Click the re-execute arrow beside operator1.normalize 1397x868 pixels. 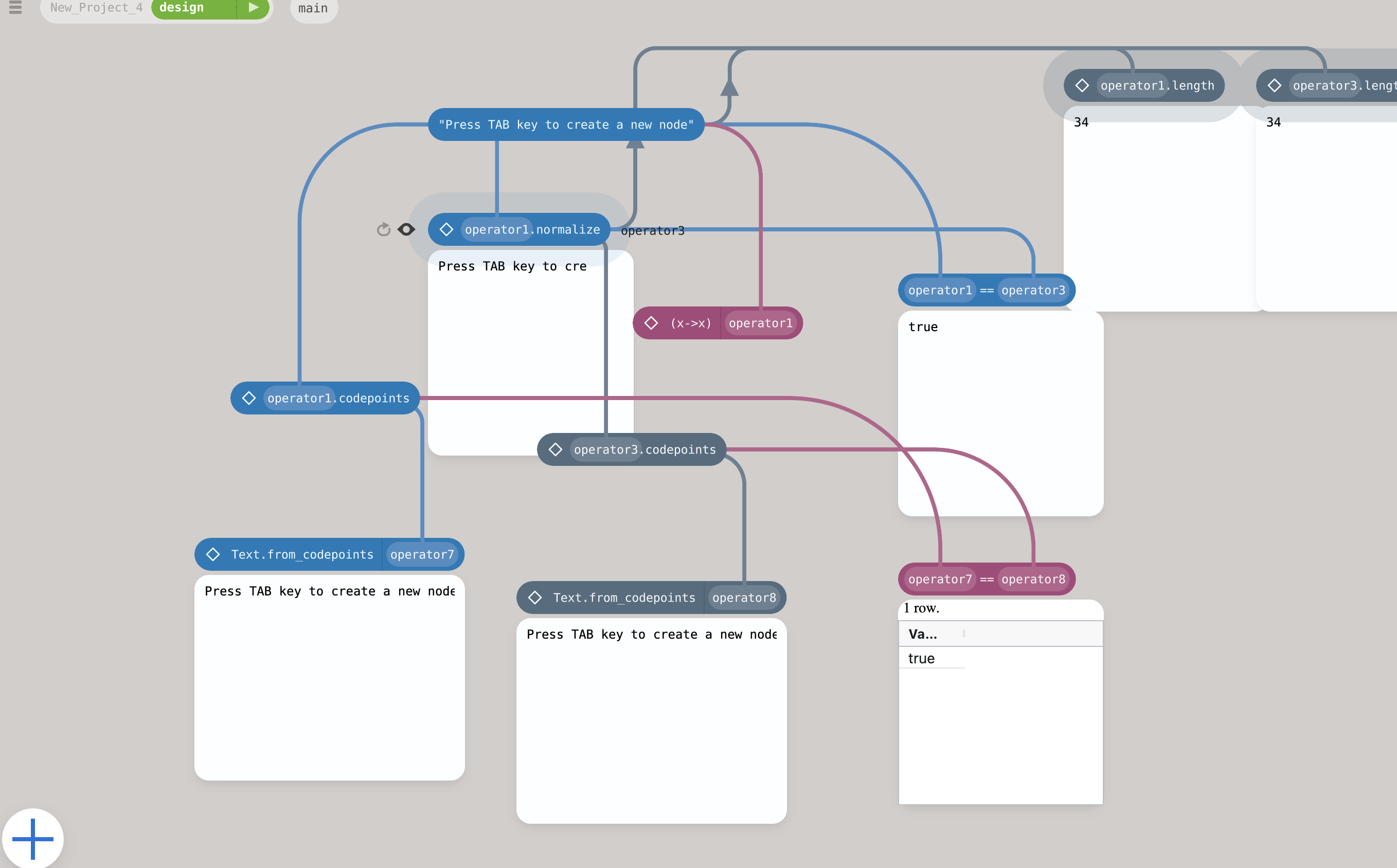point(383,229)
